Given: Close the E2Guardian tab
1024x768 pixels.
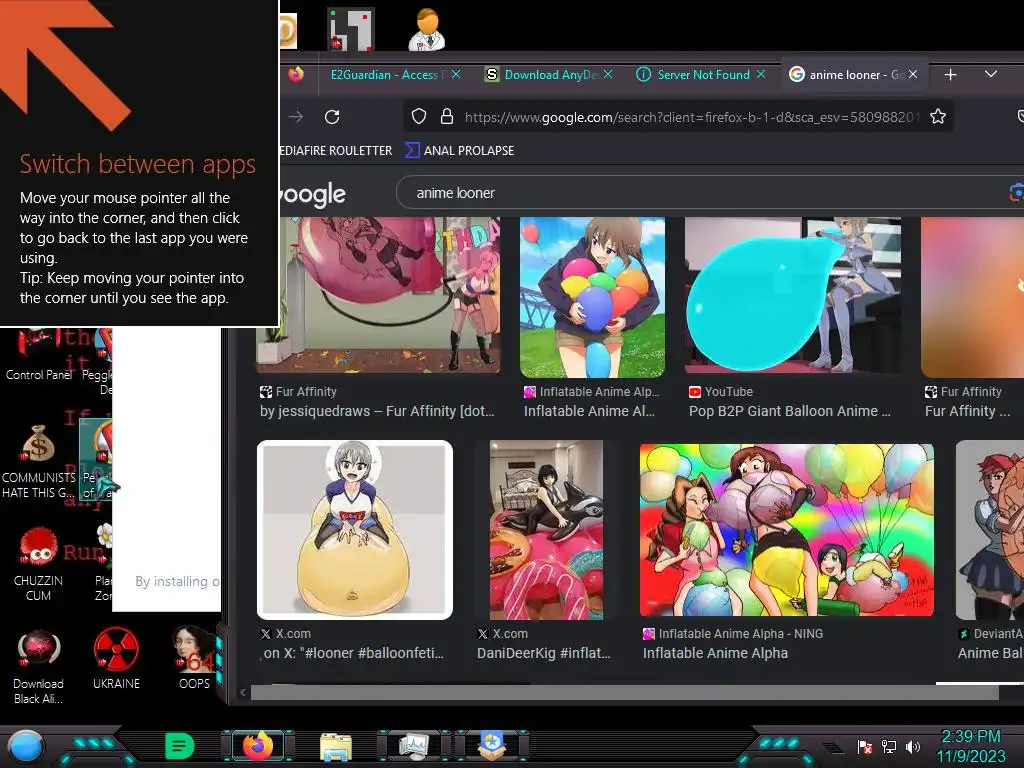Looking at the screenshot, I should click(456, 74).
